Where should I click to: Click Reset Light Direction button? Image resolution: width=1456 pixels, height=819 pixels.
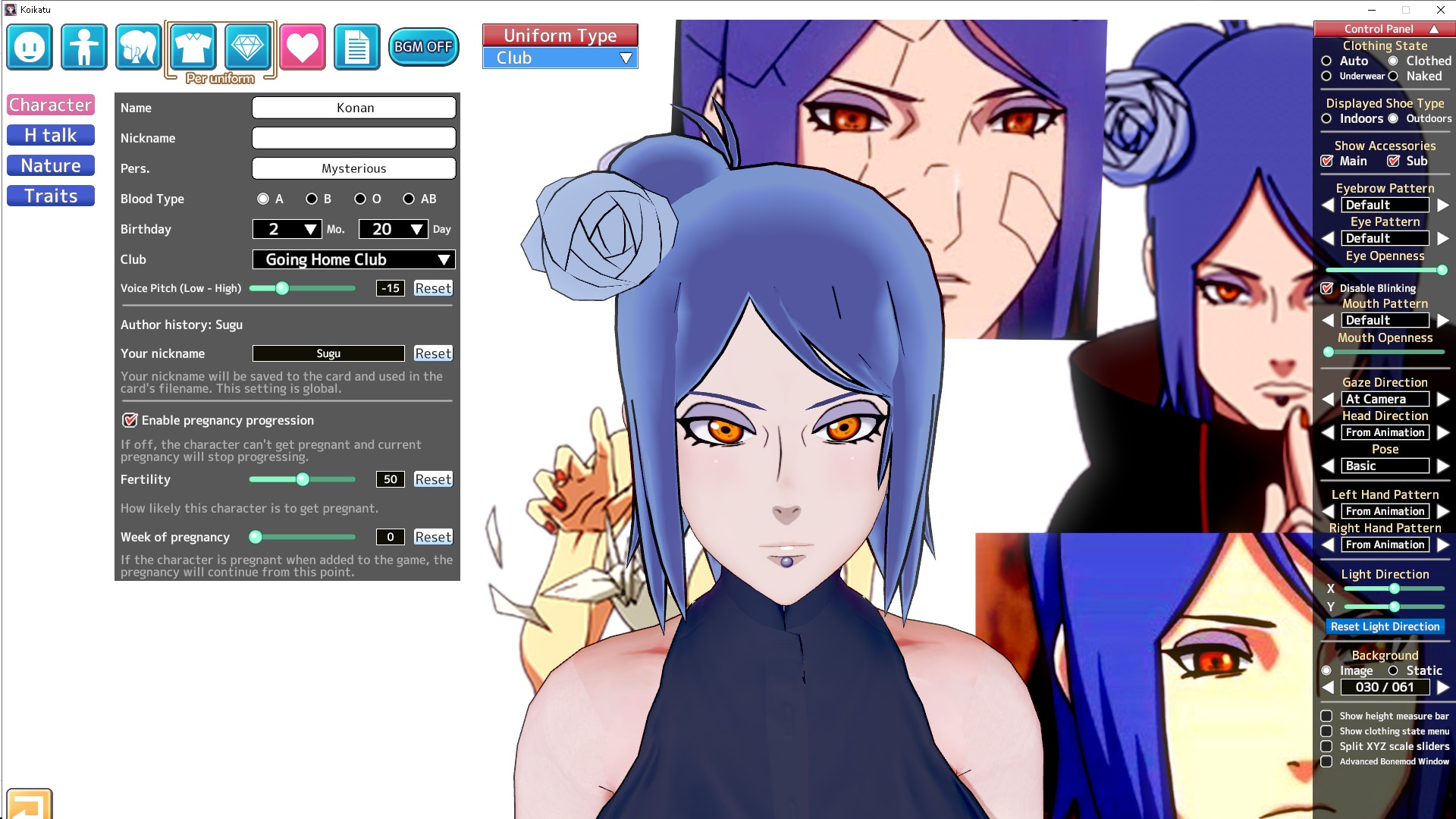tap(1385, 626)
